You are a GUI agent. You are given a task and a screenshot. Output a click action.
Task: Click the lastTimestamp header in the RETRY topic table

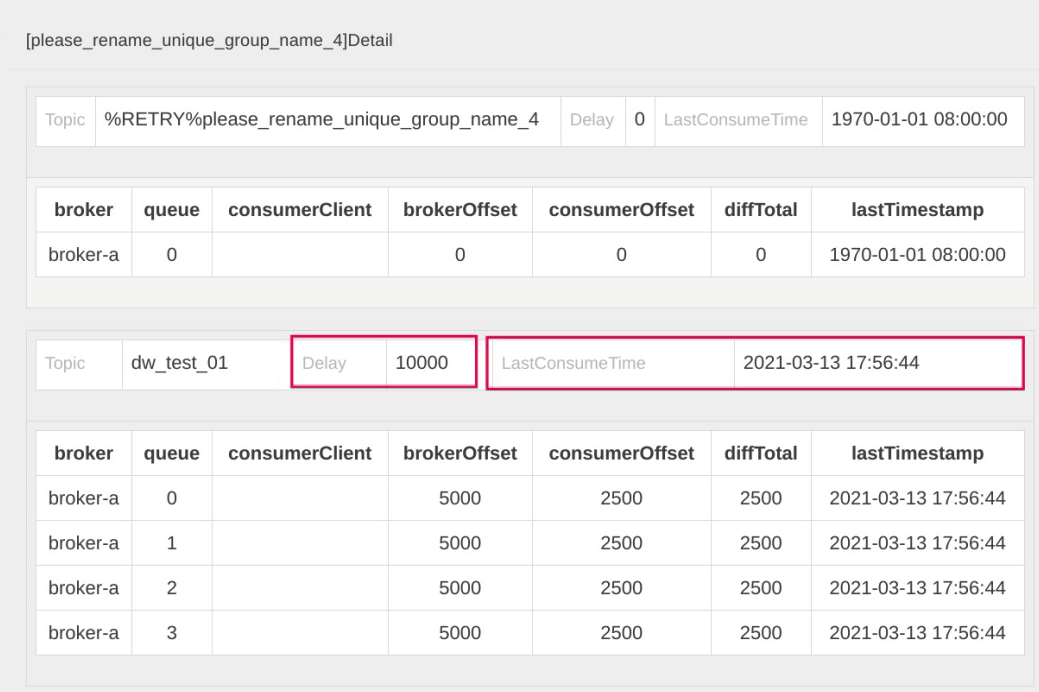[917, 210]
